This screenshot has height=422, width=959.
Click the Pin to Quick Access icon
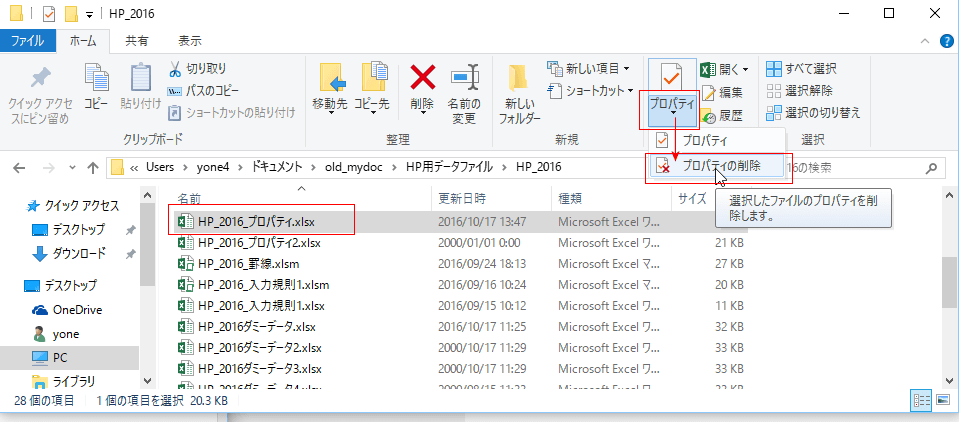pyautogui.click(x=40, y=78)
